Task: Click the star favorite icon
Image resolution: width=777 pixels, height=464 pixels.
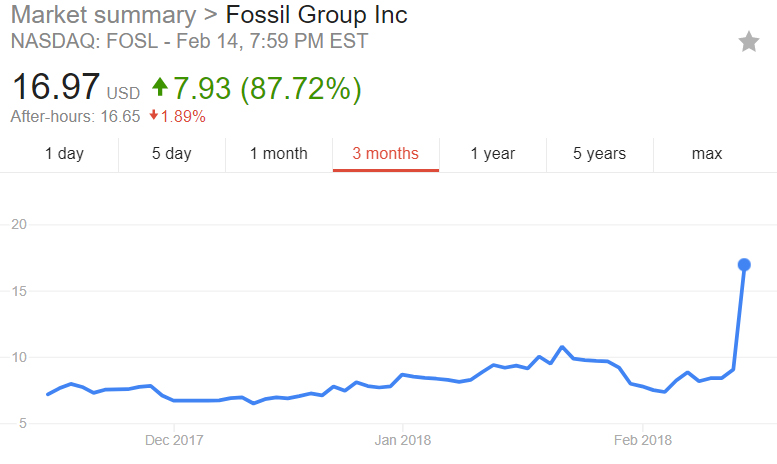Action: (x=749, y=42)
